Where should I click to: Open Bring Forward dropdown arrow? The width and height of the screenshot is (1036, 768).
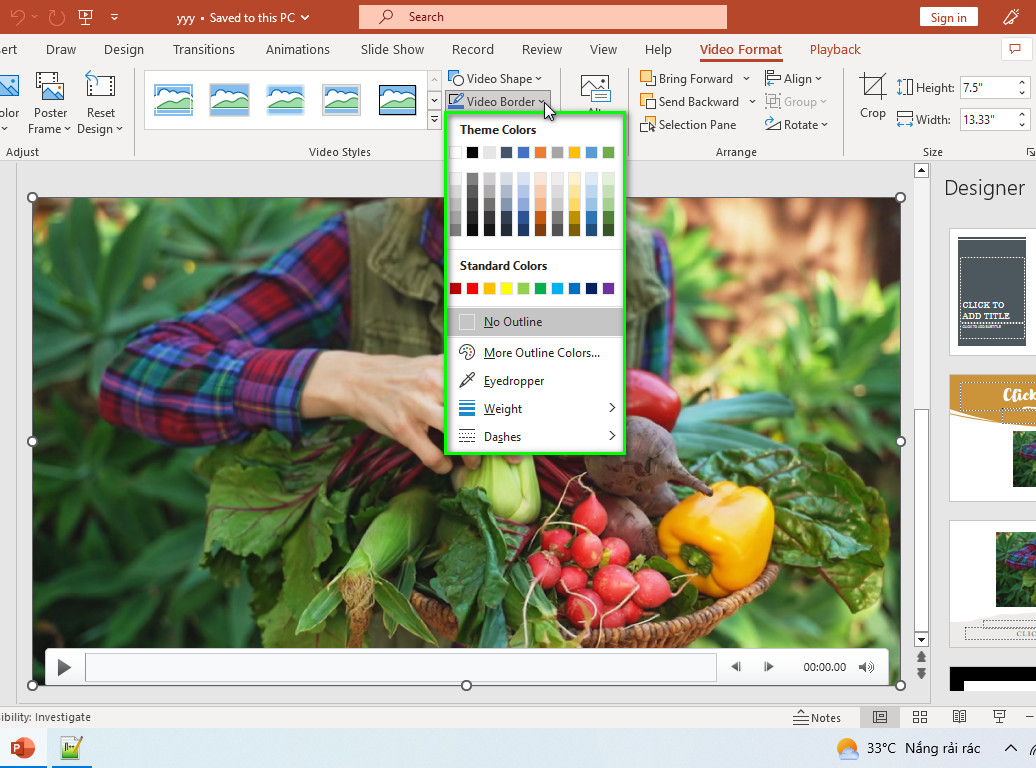click(x=747, y=79)
